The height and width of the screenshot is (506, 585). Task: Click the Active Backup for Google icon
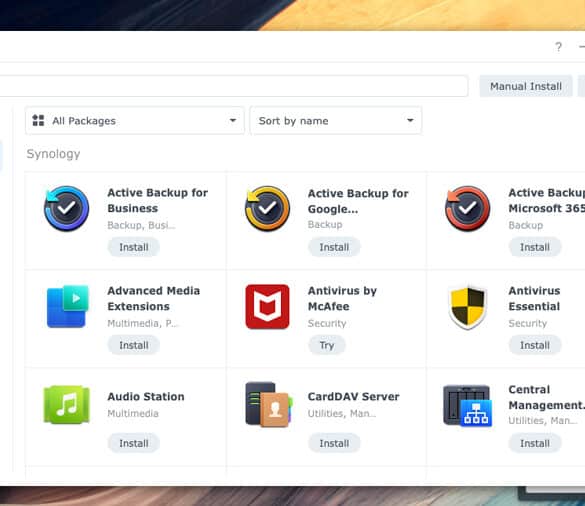[267, 209]
